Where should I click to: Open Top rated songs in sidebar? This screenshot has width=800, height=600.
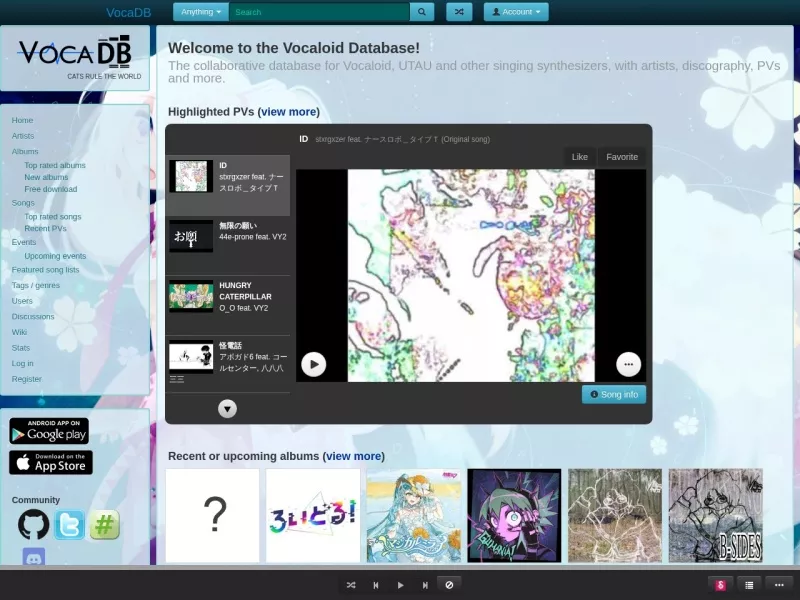point(53,216)
